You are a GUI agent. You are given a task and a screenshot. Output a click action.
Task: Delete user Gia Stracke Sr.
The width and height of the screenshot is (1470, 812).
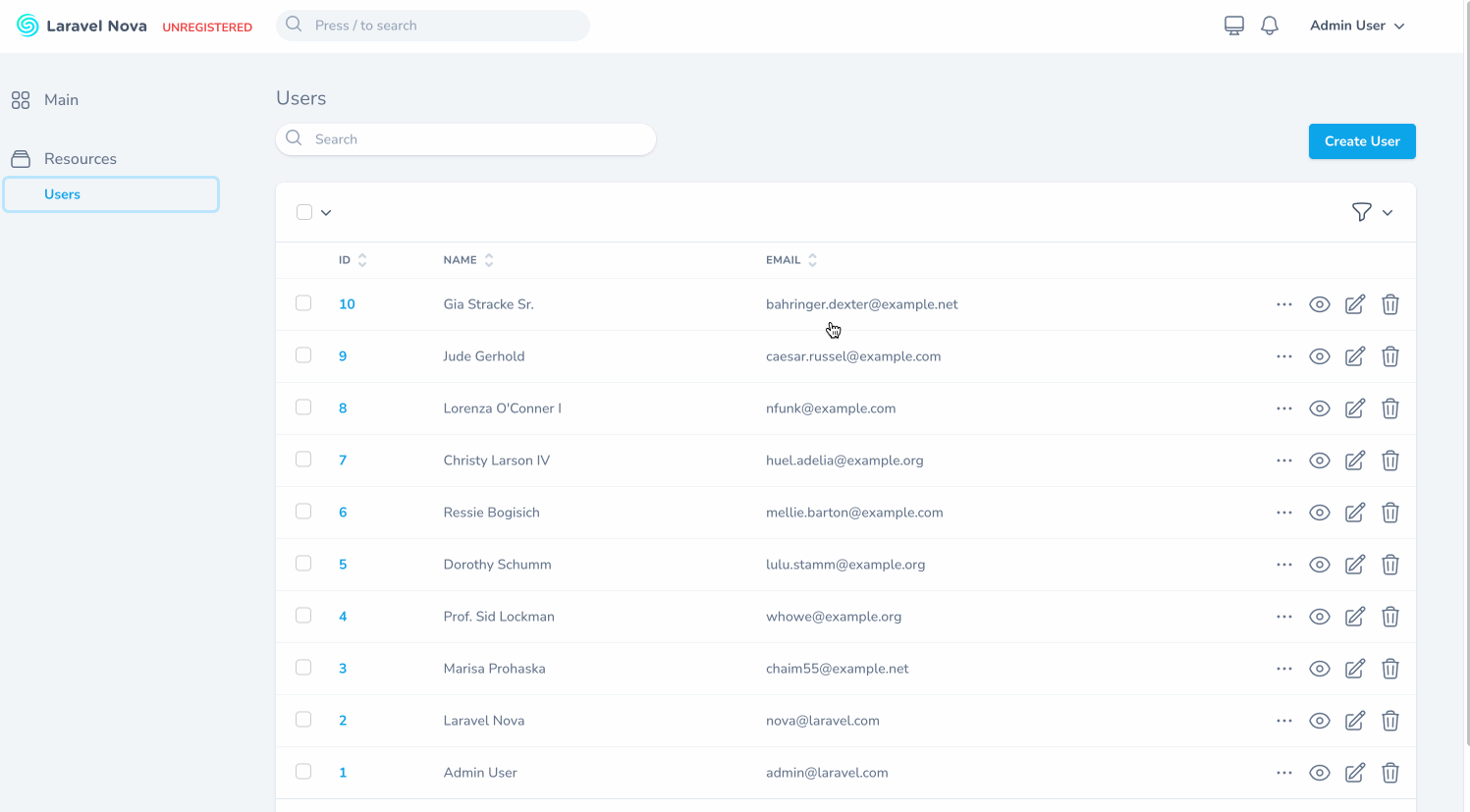1390,304
